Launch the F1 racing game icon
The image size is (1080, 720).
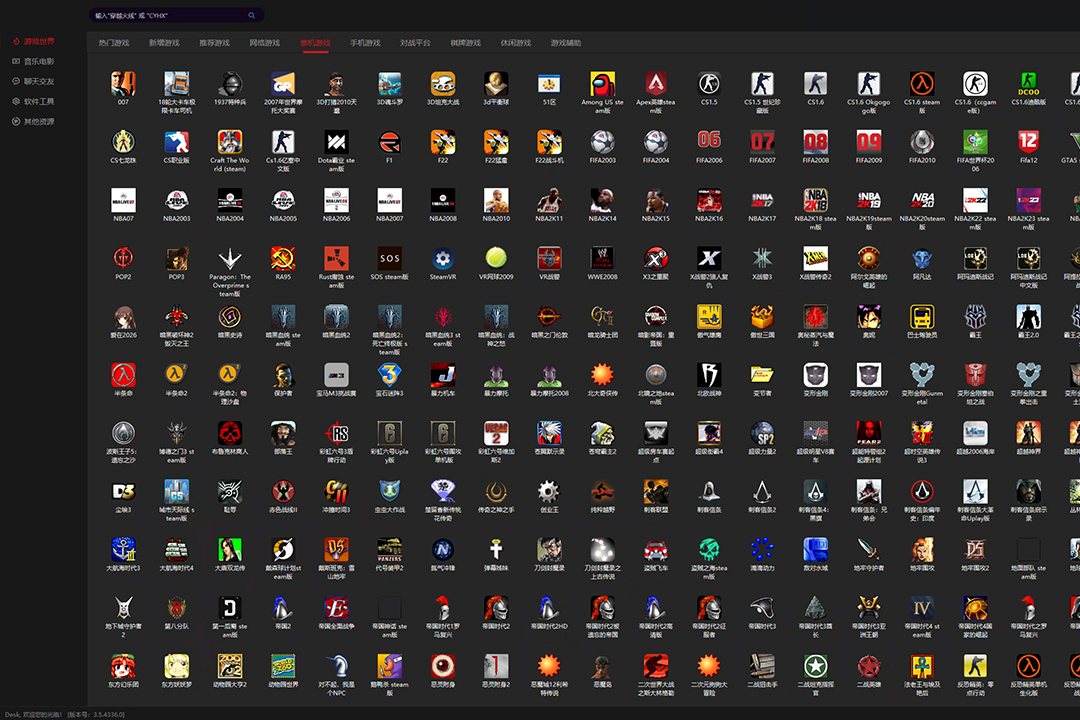390,143
